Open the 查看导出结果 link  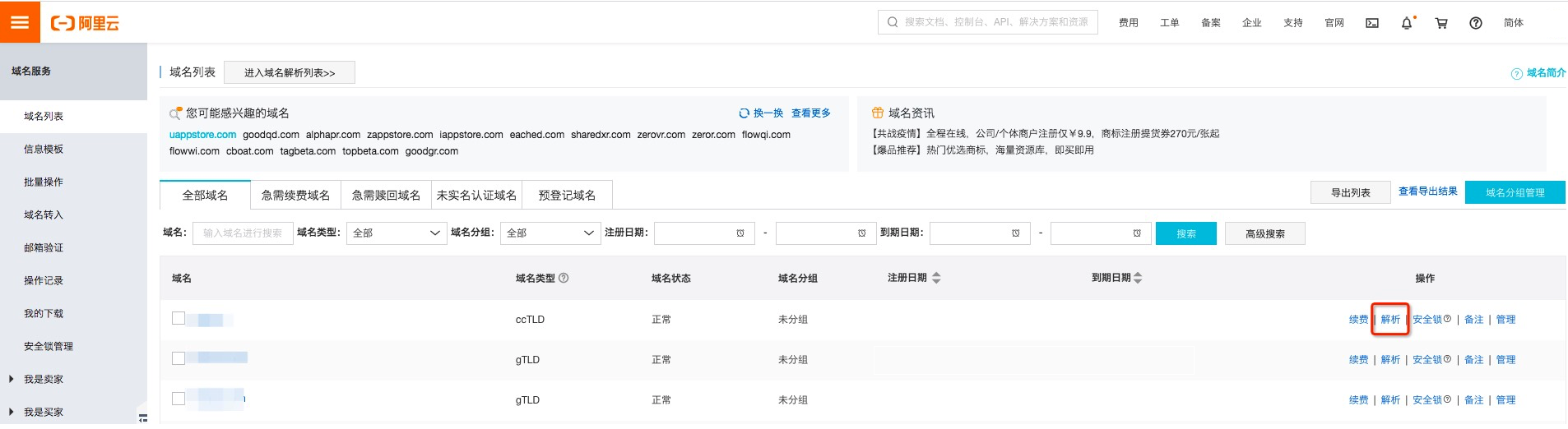[x=1428, y=191]
